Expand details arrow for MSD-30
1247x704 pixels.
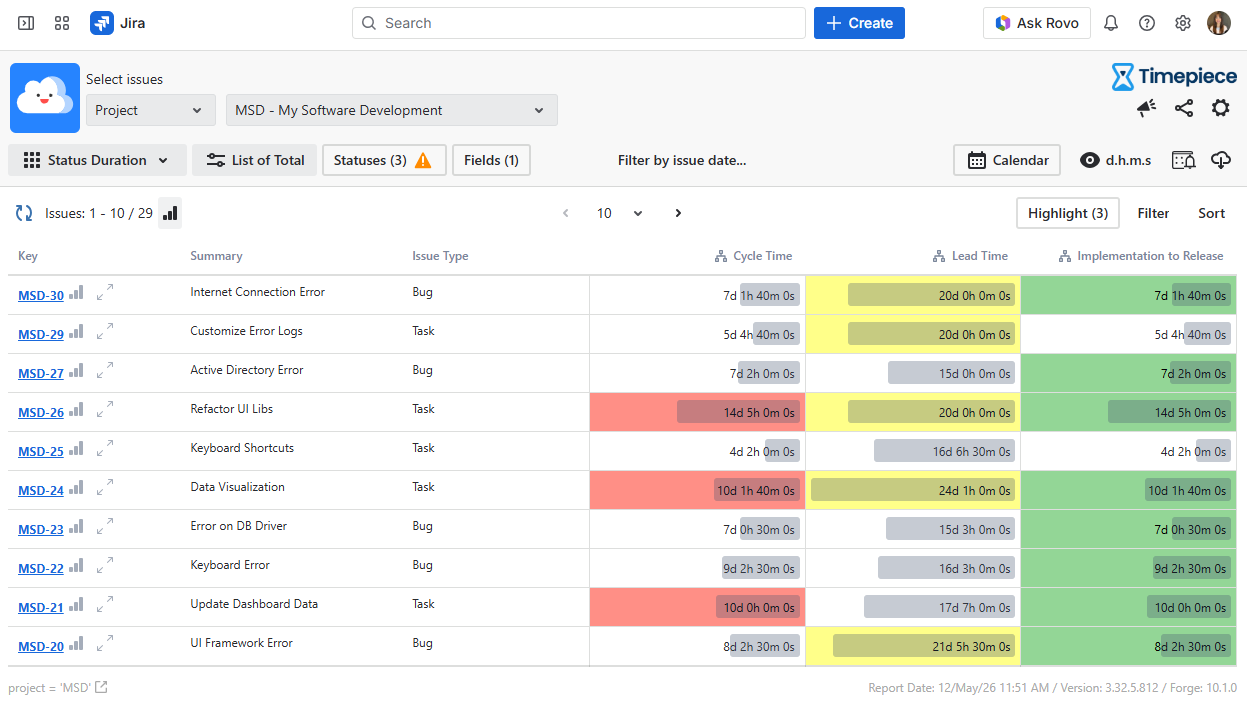(105, 292)
